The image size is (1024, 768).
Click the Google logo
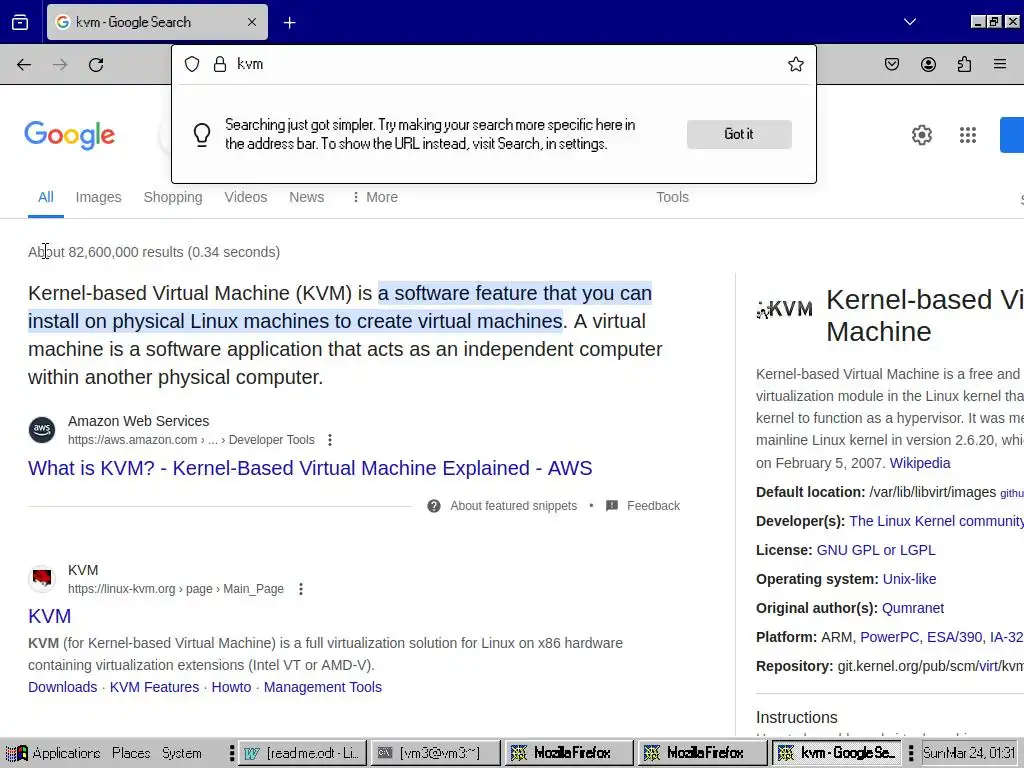(69, 135)
